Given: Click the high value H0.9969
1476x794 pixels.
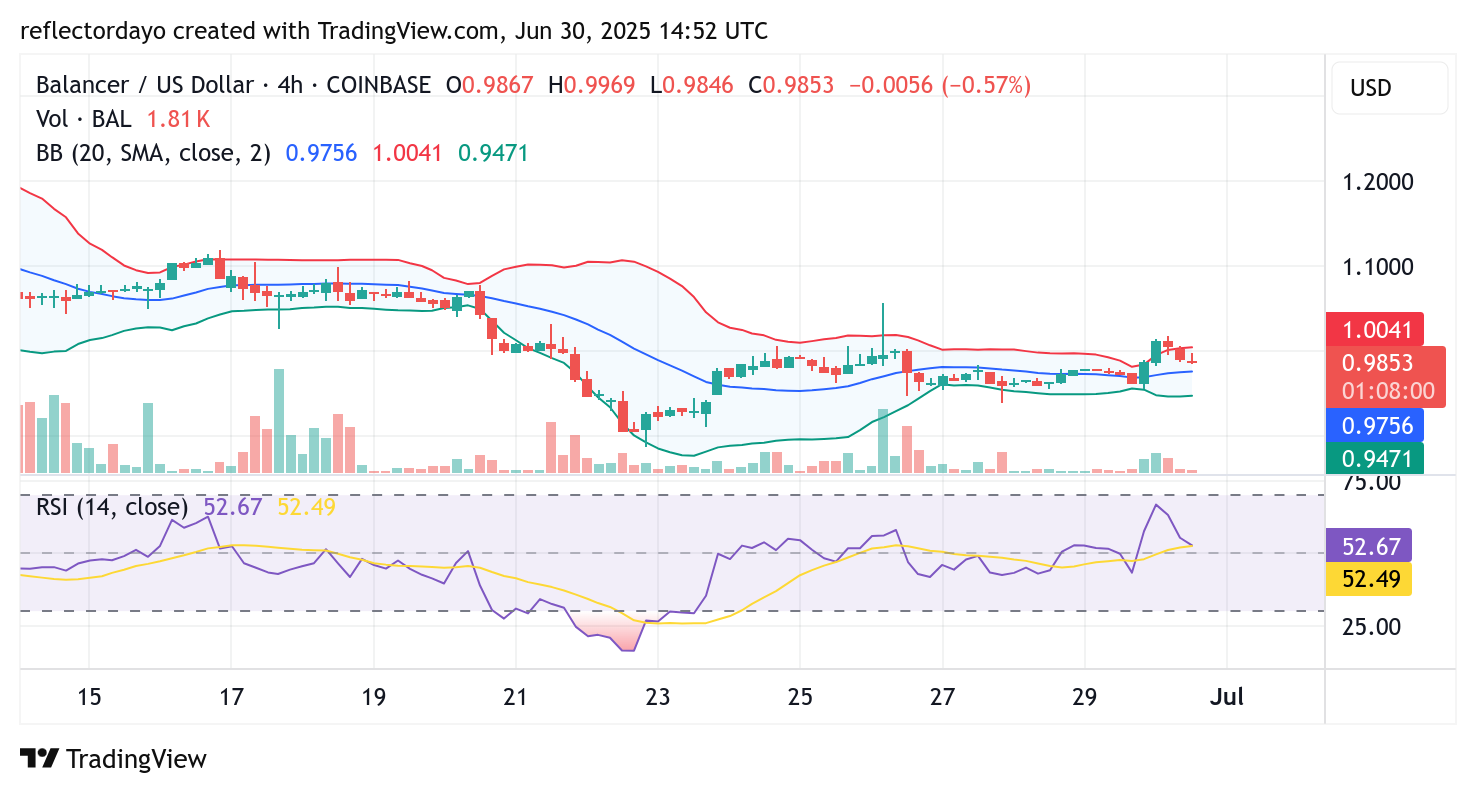Looking at the screenshot, I should [591, 85].
